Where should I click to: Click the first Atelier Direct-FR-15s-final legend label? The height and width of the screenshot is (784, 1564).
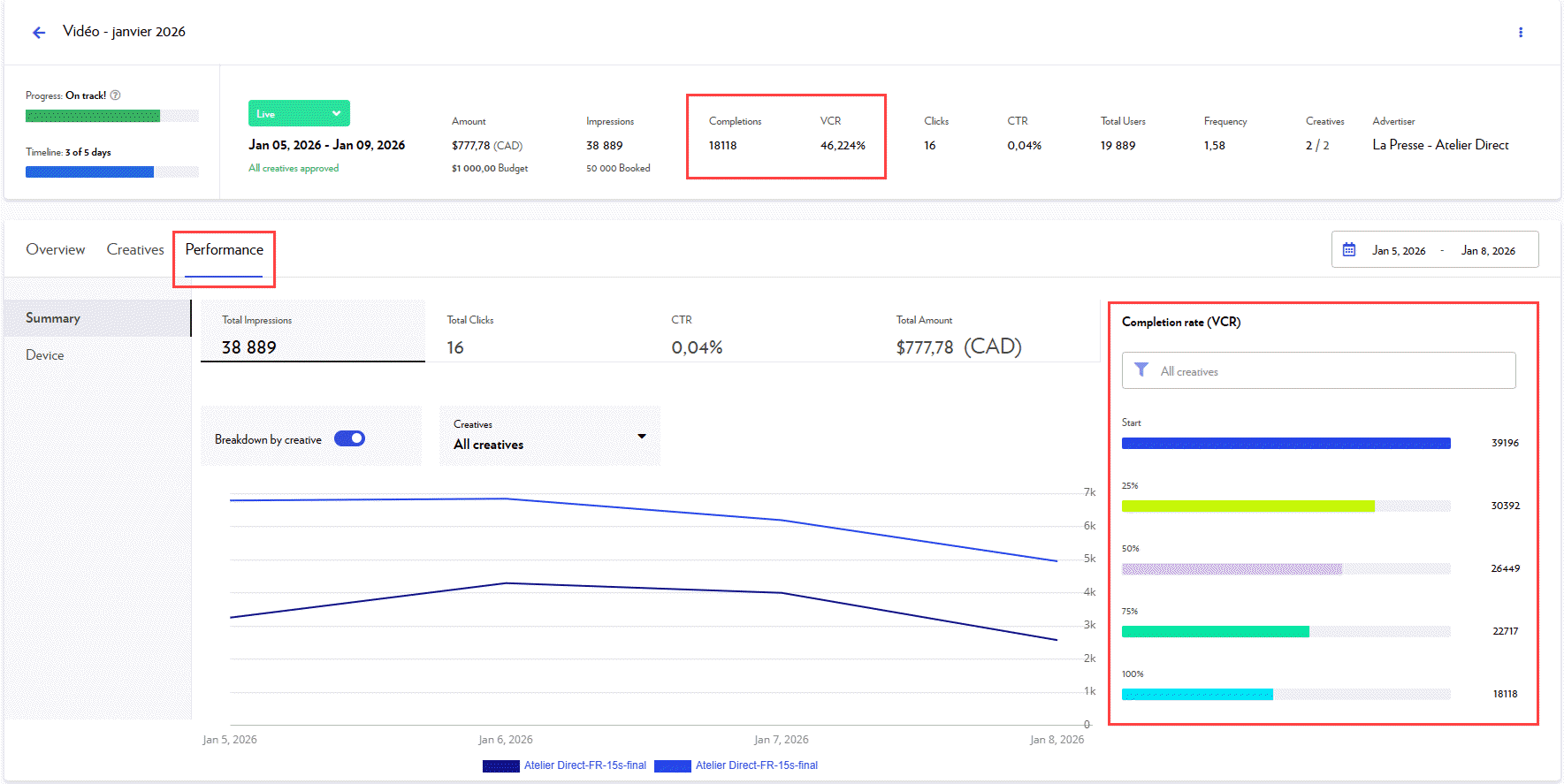coord(584,766)
